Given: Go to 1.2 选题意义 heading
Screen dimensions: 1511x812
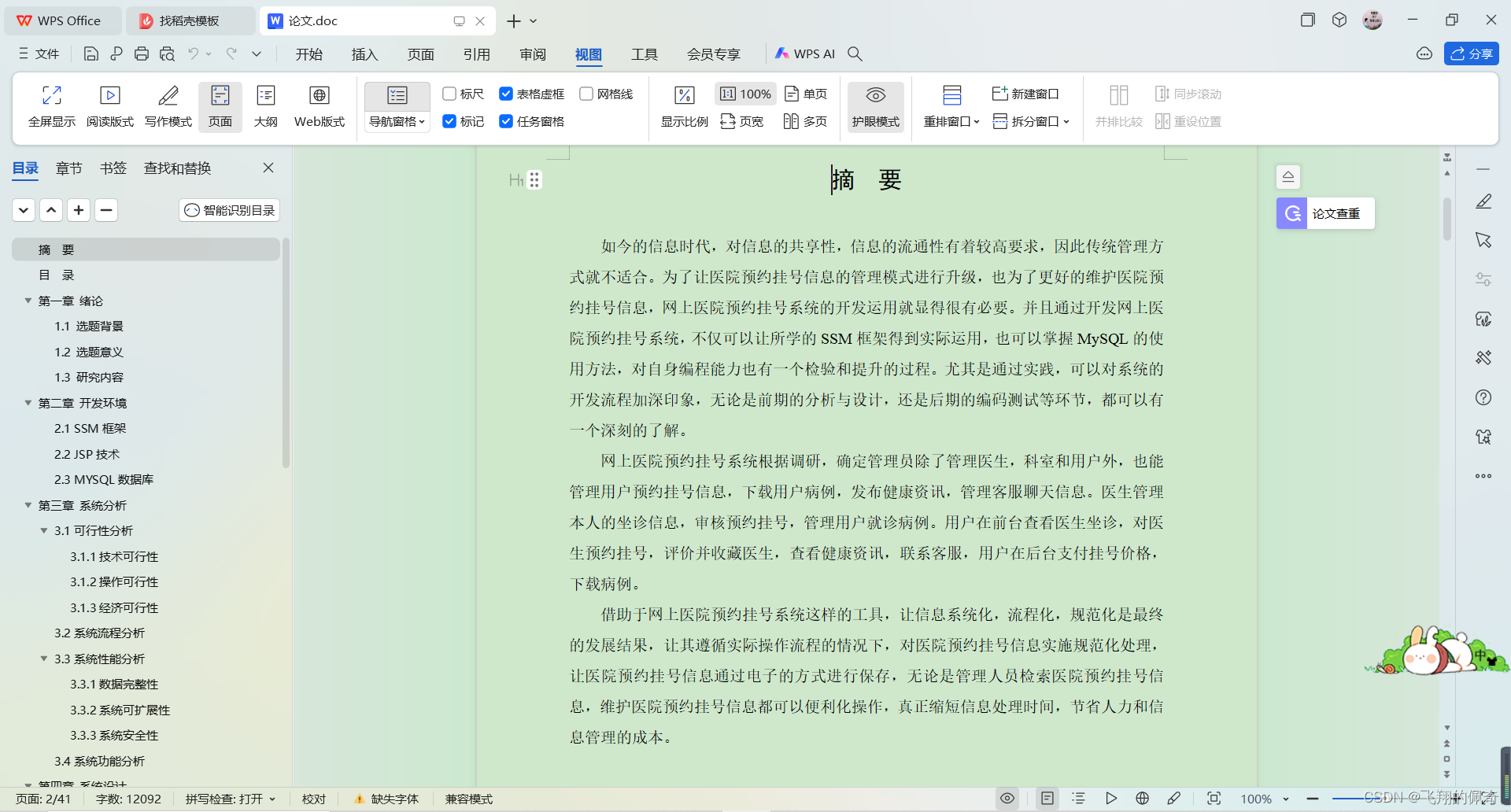Looking at the screenshot, I should 89,352.
